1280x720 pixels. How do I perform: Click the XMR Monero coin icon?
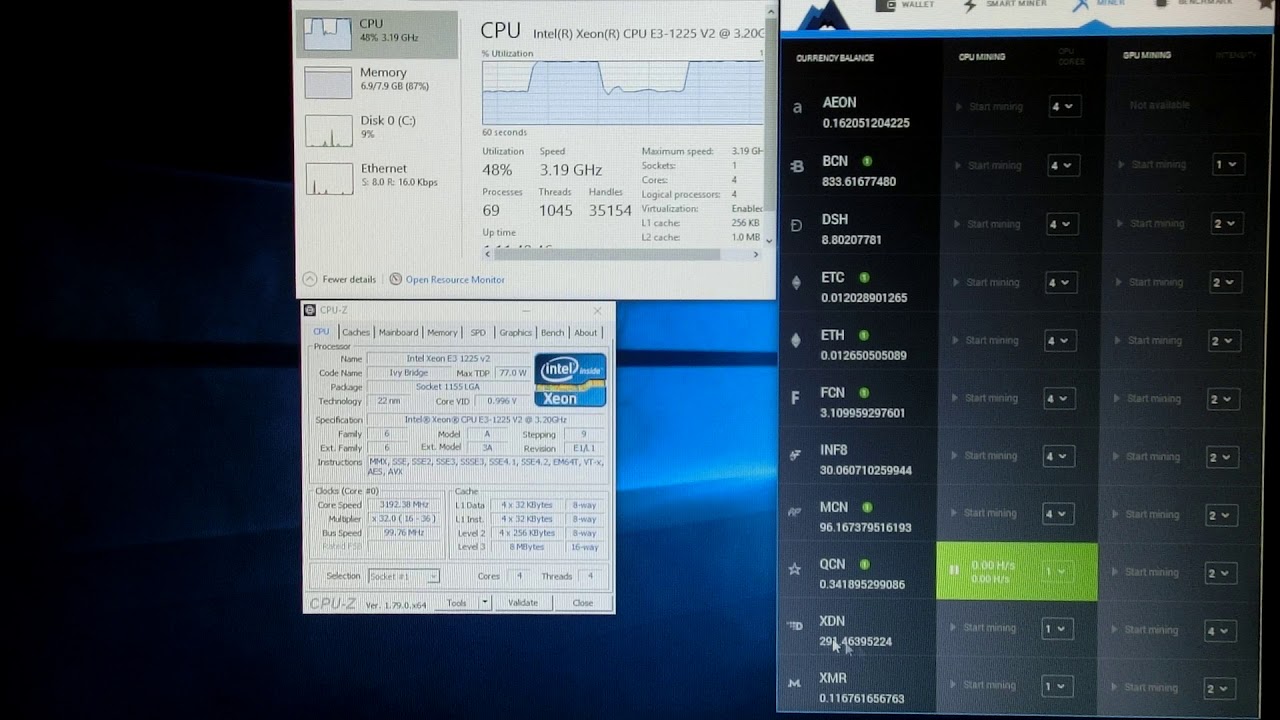tap(794, 683)
